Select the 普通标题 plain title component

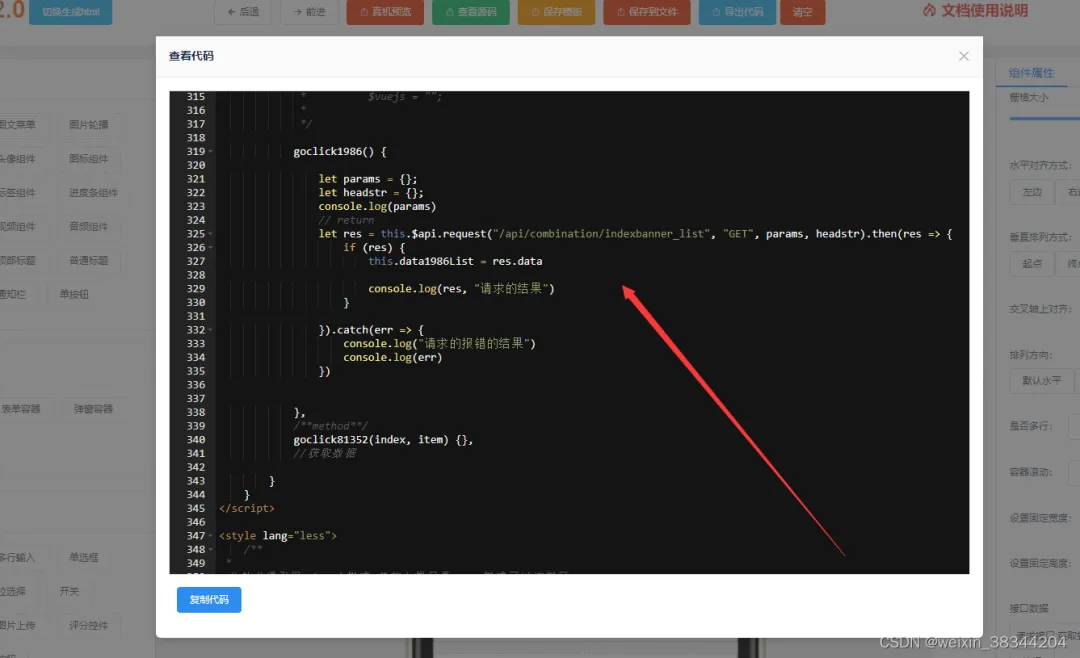[x=89, y=260]
